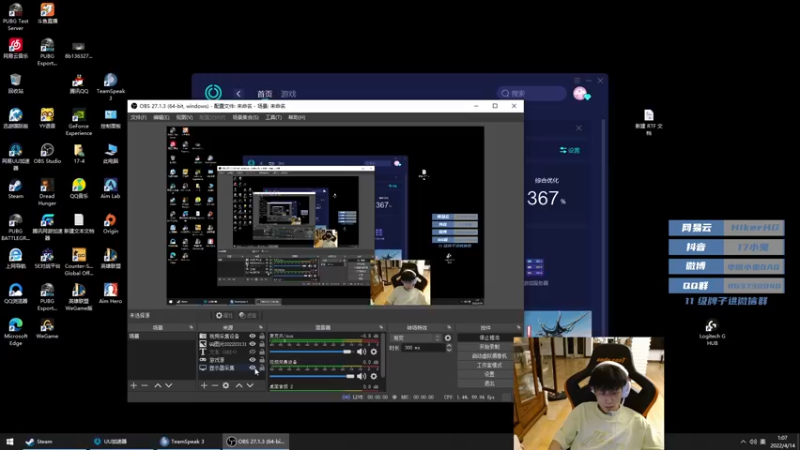The image size is (800, 450).
Task: Go back in UU加速器 window
Action: point(238,93)
